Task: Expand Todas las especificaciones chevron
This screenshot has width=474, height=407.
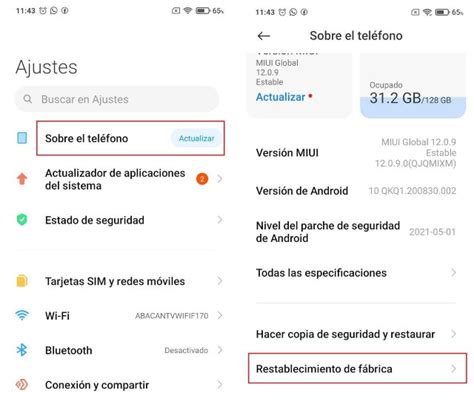Action: [454, 273]
